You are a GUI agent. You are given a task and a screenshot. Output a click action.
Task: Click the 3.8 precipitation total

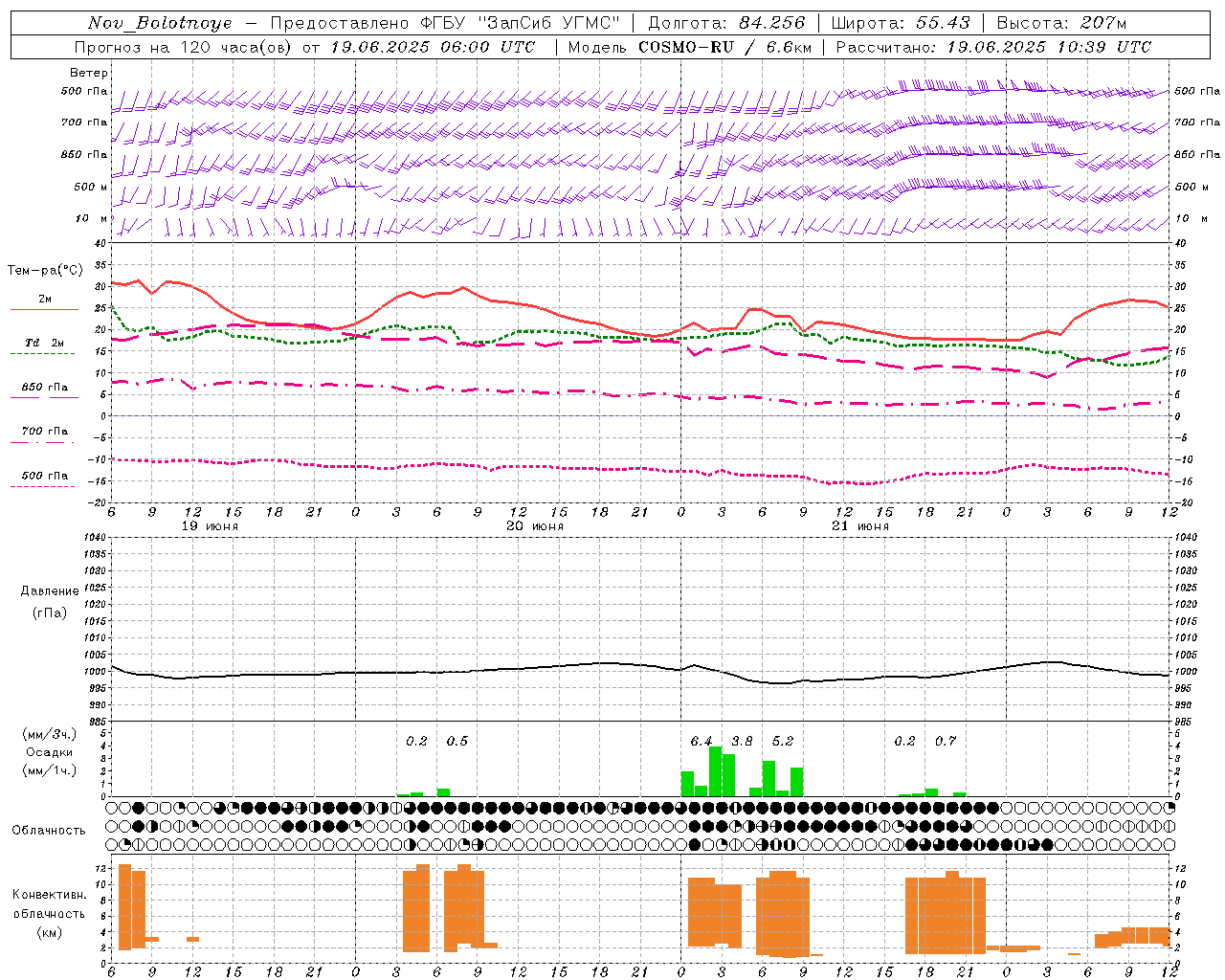coord(742,741)
